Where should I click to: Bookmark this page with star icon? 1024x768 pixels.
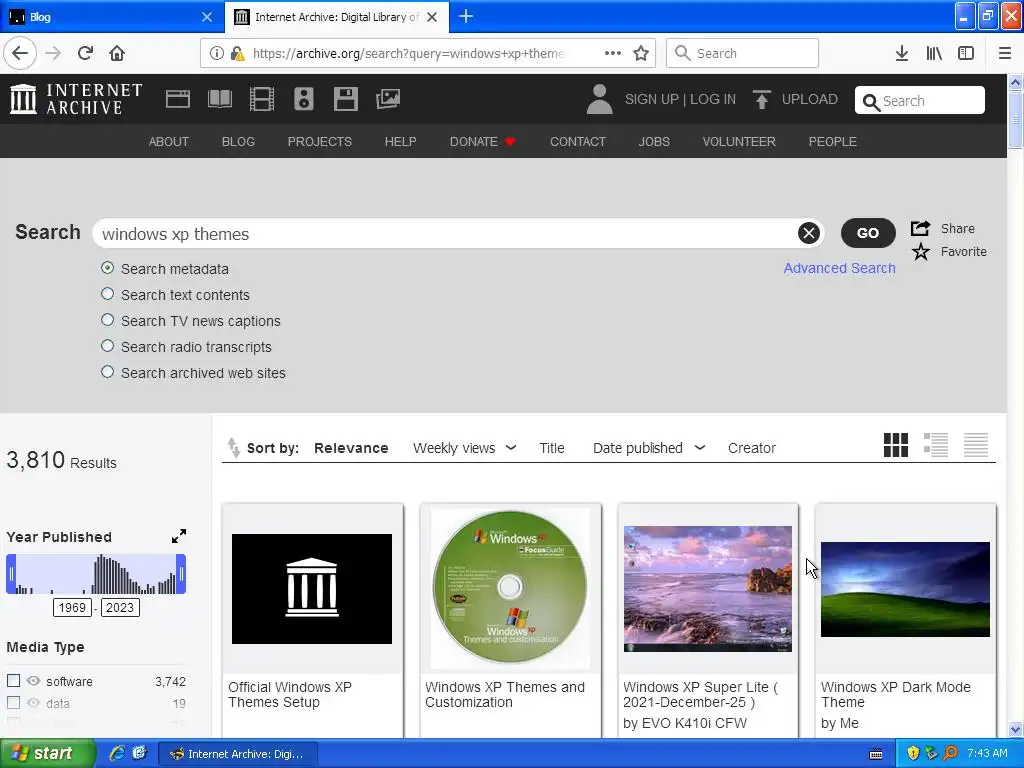641,53
